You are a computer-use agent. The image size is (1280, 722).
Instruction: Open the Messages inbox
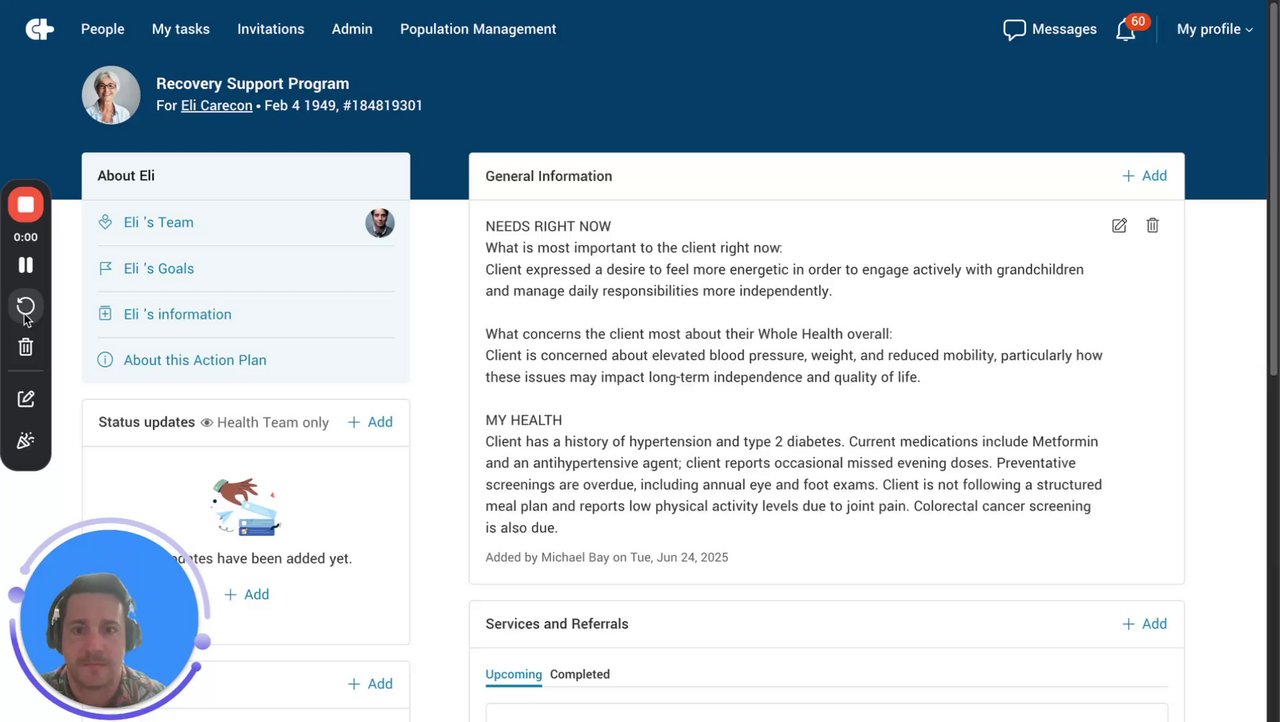tap(1050, 30)
